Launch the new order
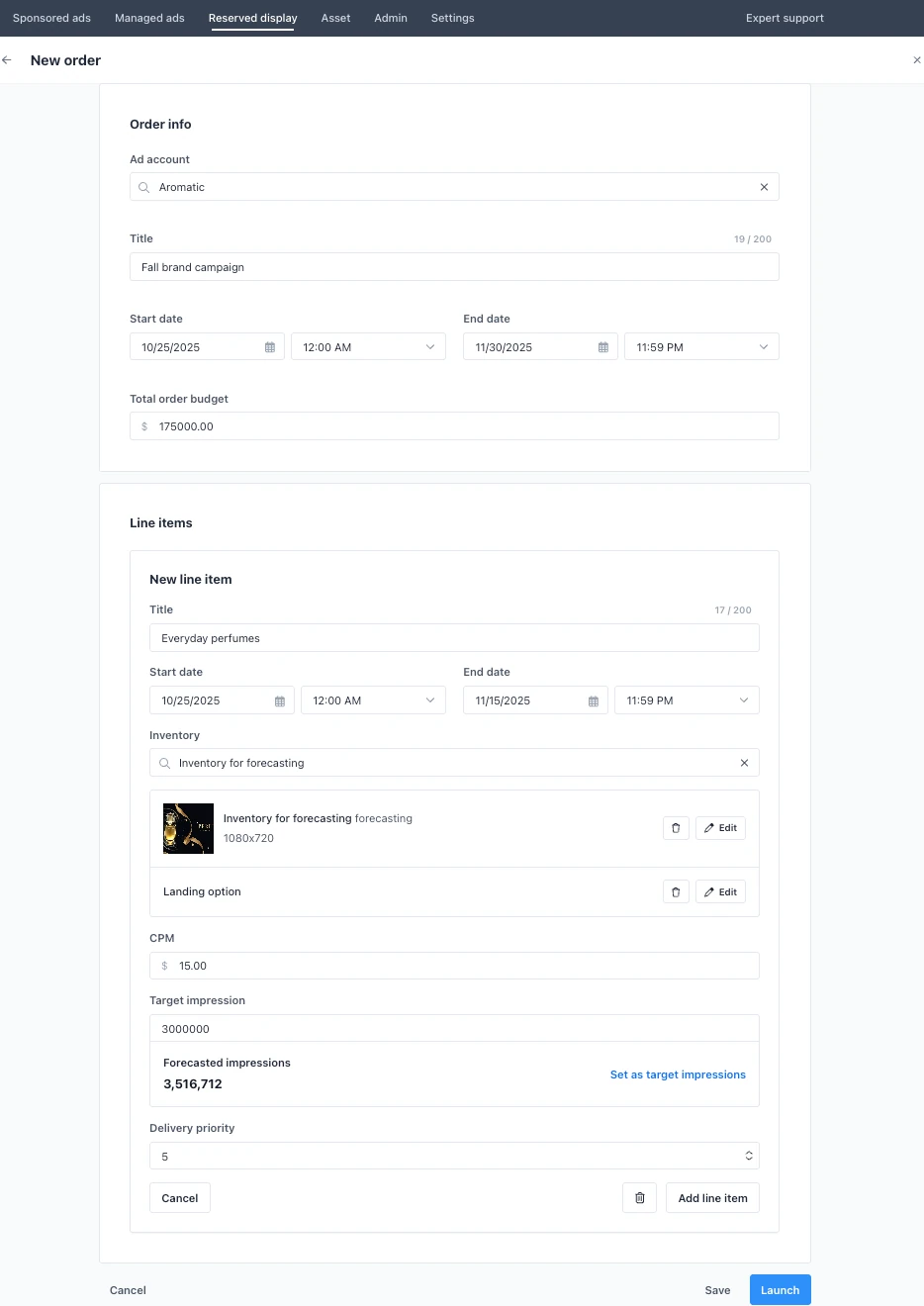 coord(780,1290)
